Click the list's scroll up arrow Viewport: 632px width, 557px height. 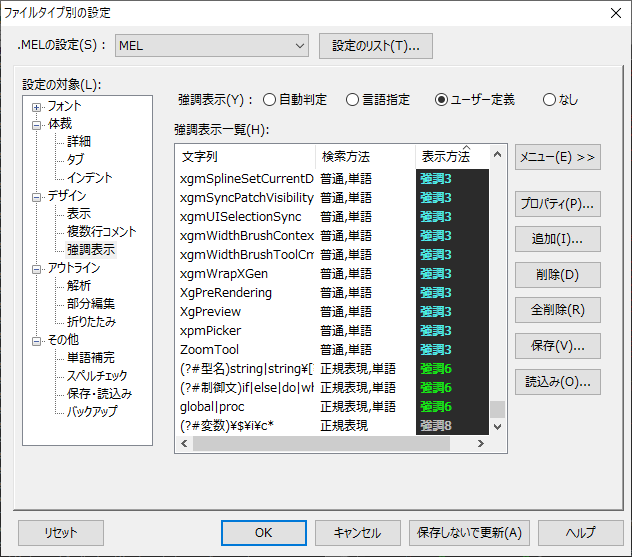click(497, 154)
